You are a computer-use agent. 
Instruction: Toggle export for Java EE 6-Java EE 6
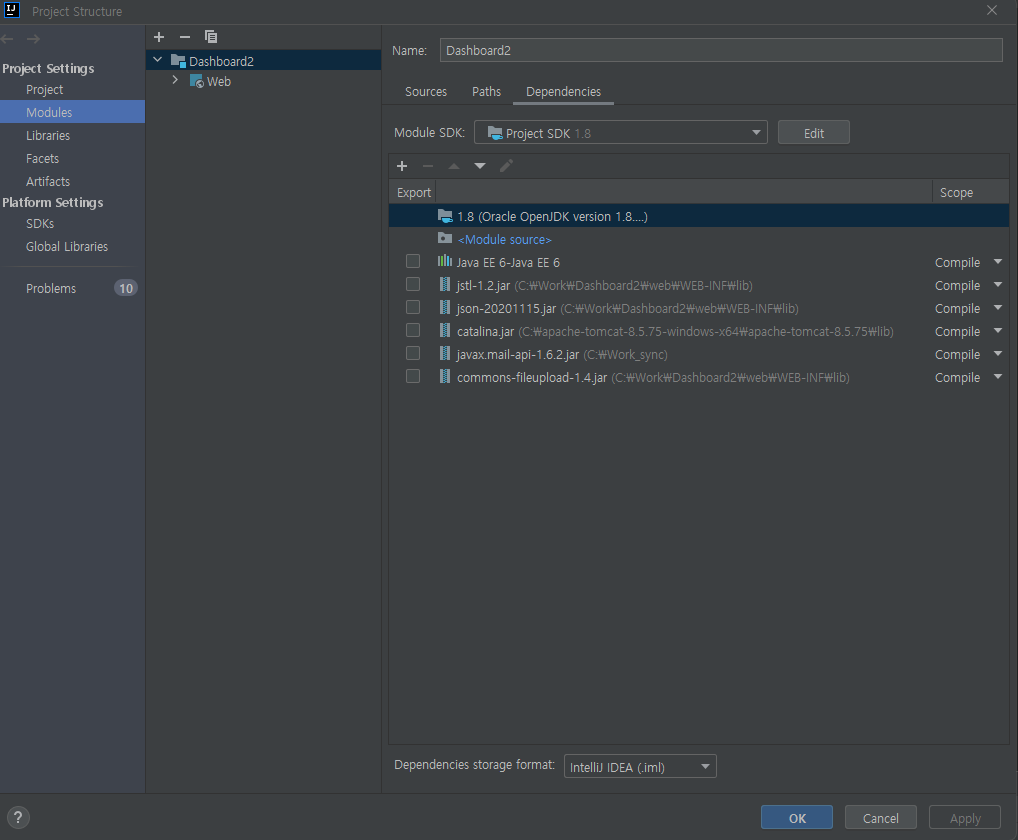click(413, 261)
